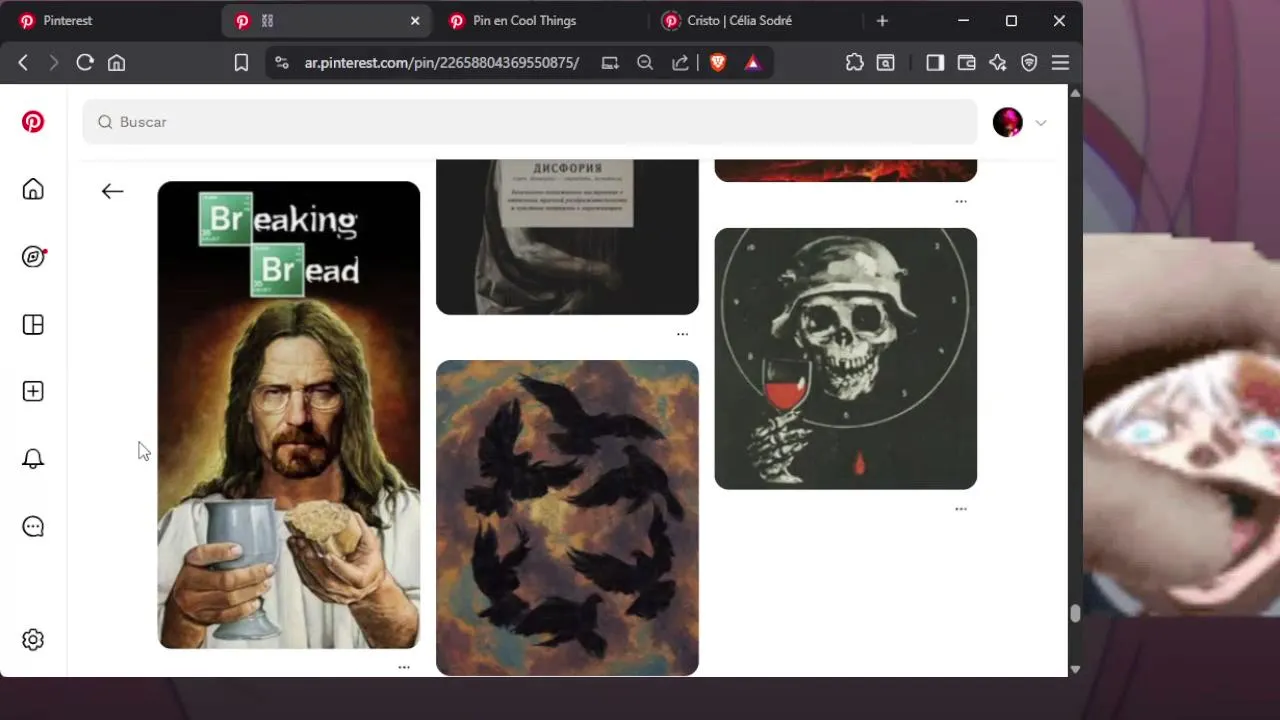Click the page vertical scrollbar thumb
This screenshot has height=720, width=1280.
tap(1075, 613)
